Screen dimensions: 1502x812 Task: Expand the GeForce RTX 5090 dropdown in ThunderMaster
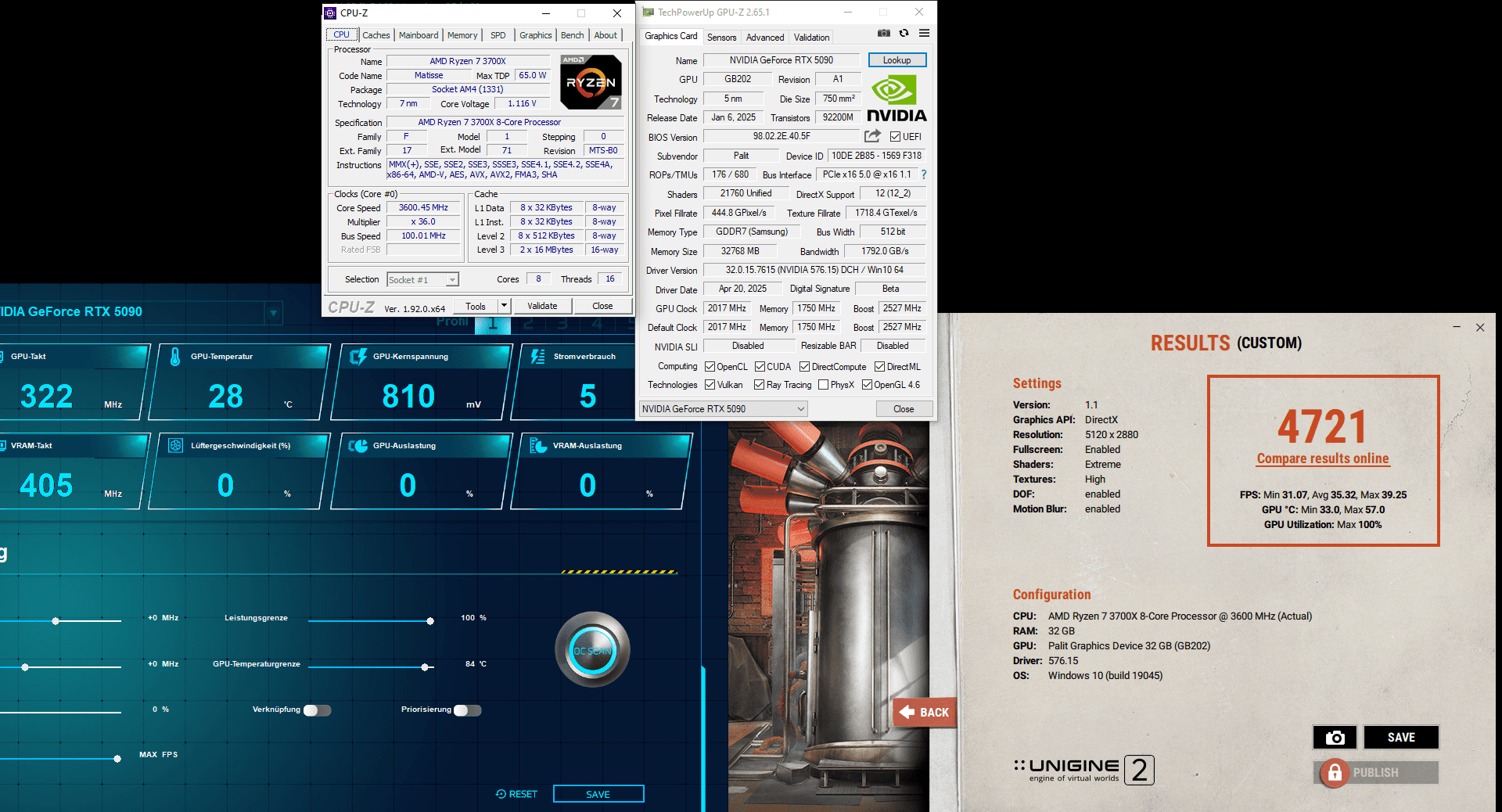coord(273,313)
